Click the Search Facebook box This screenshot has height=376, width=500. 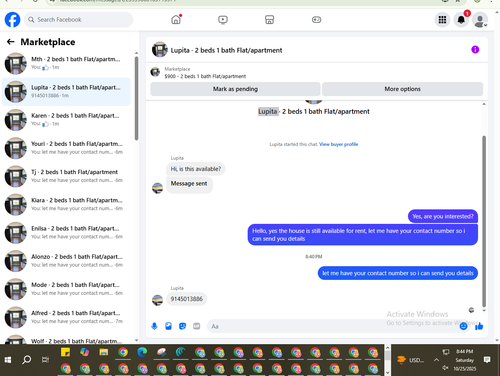78,20
